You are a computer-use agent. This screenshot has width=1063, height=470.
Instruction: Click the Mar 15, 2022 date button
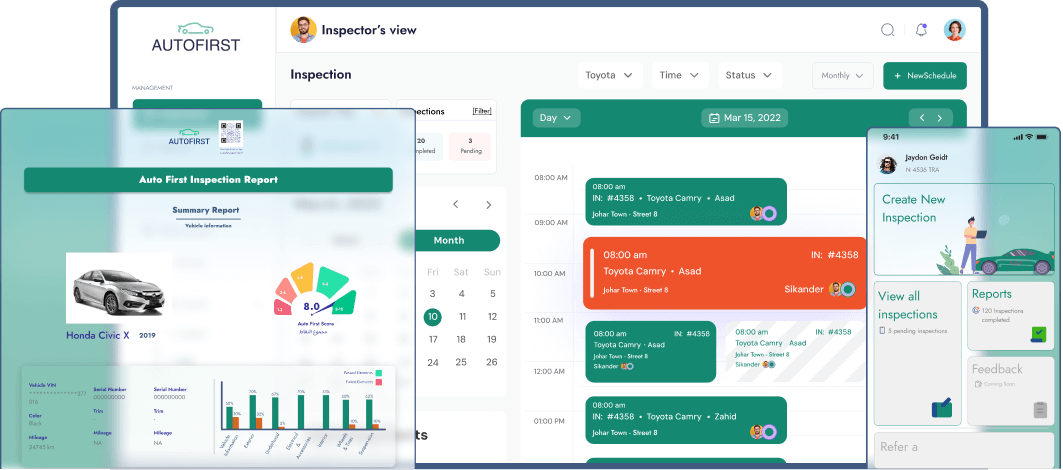744,118
